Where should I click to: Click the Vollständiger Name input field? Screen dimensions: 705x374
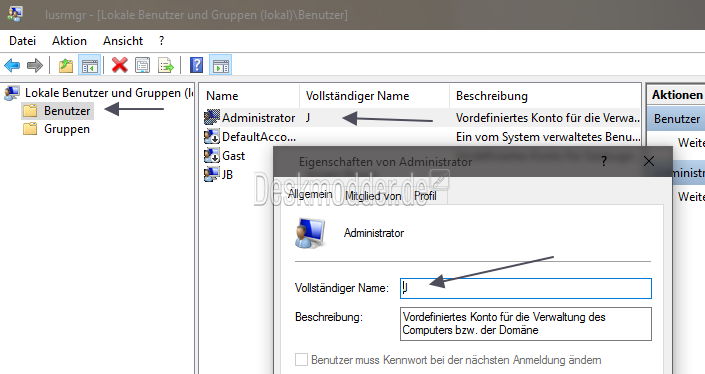point(526,288)
